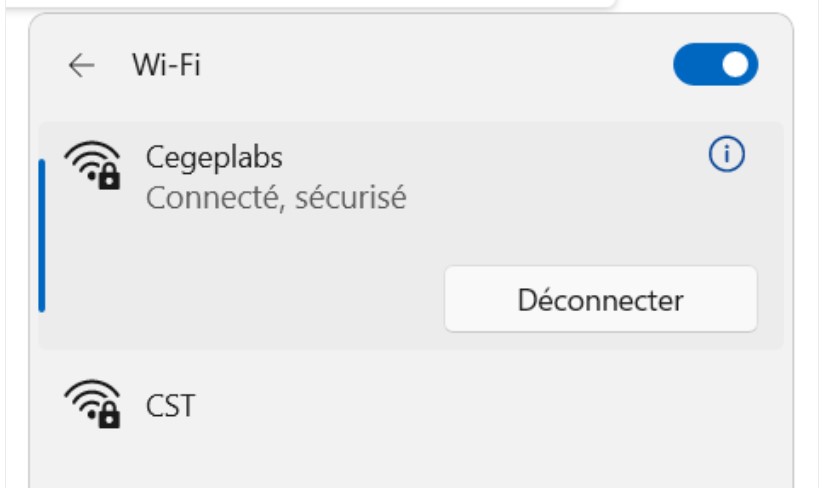Click the padlock on the CST icon

(108, 415)
